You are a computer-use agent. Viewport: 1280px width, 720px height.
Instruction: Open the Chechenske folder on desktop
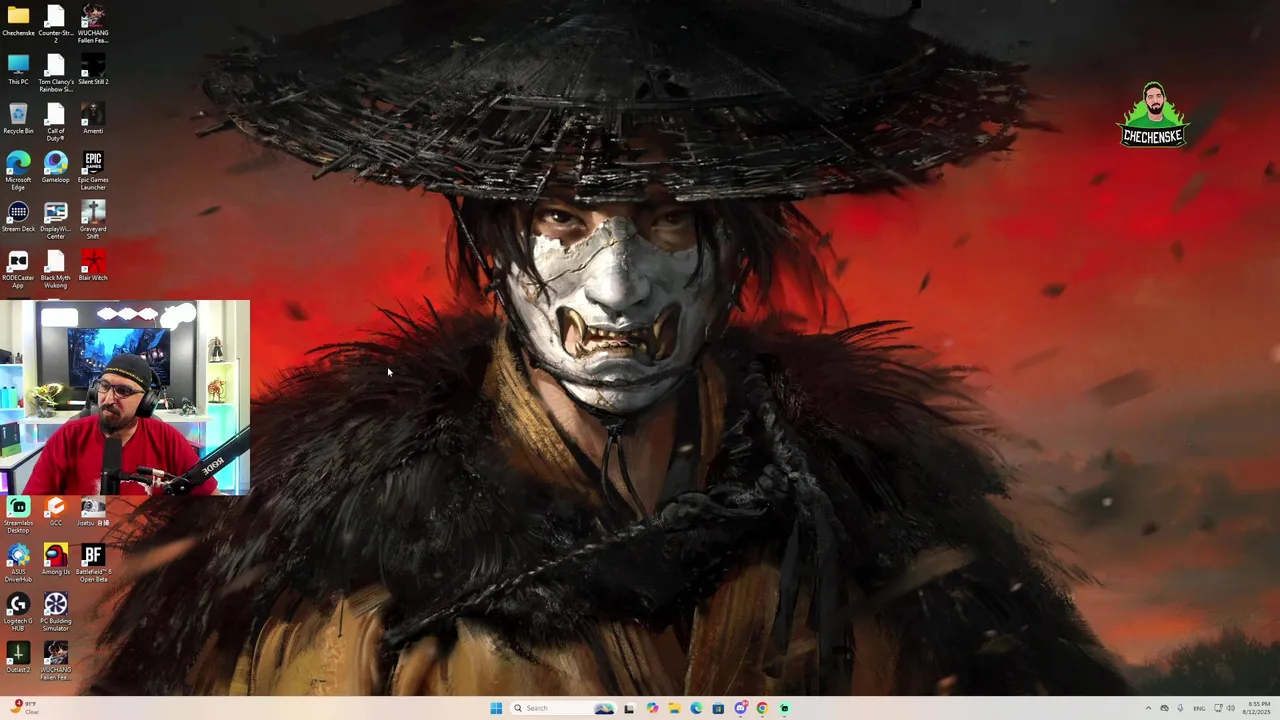coord(18,21)
